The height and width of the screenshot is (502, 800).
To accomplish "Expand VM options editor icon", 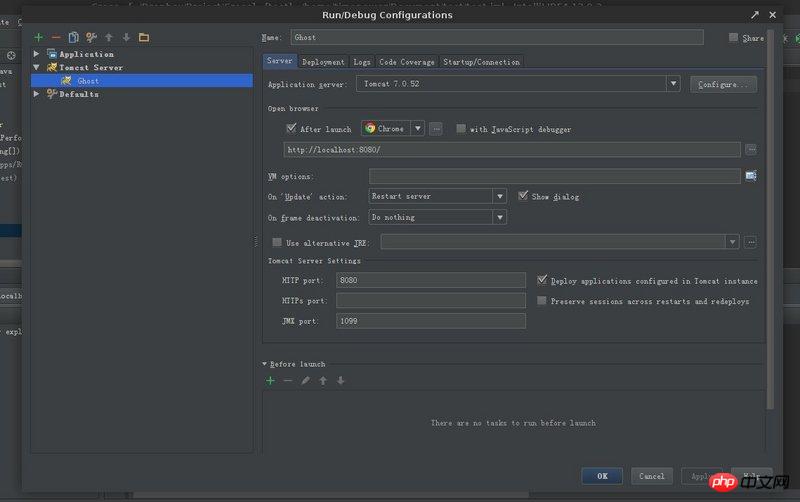I will (751, 176).
